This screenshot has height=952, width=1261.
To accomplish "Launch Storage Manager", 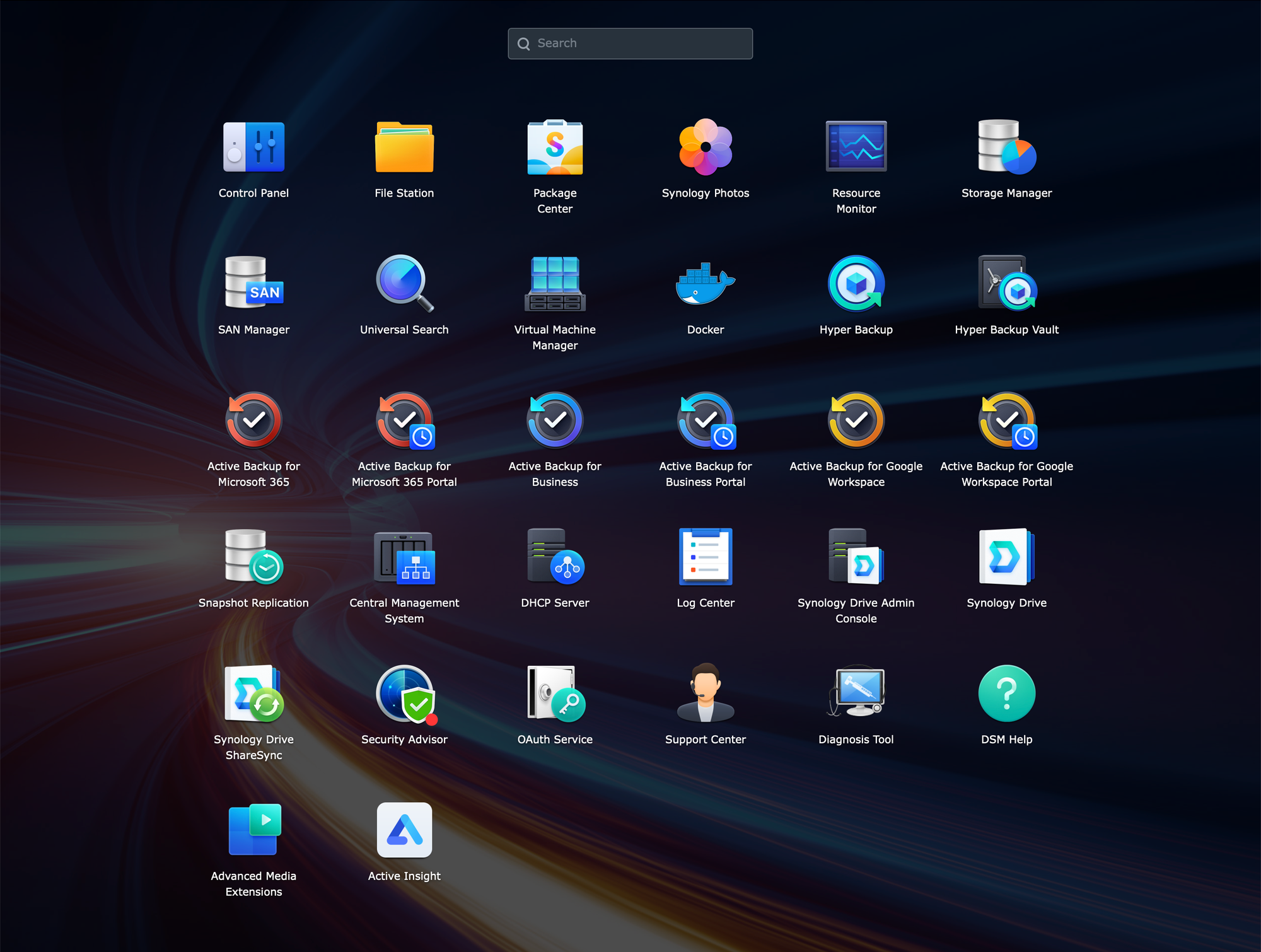I will tap(1007, 147).
